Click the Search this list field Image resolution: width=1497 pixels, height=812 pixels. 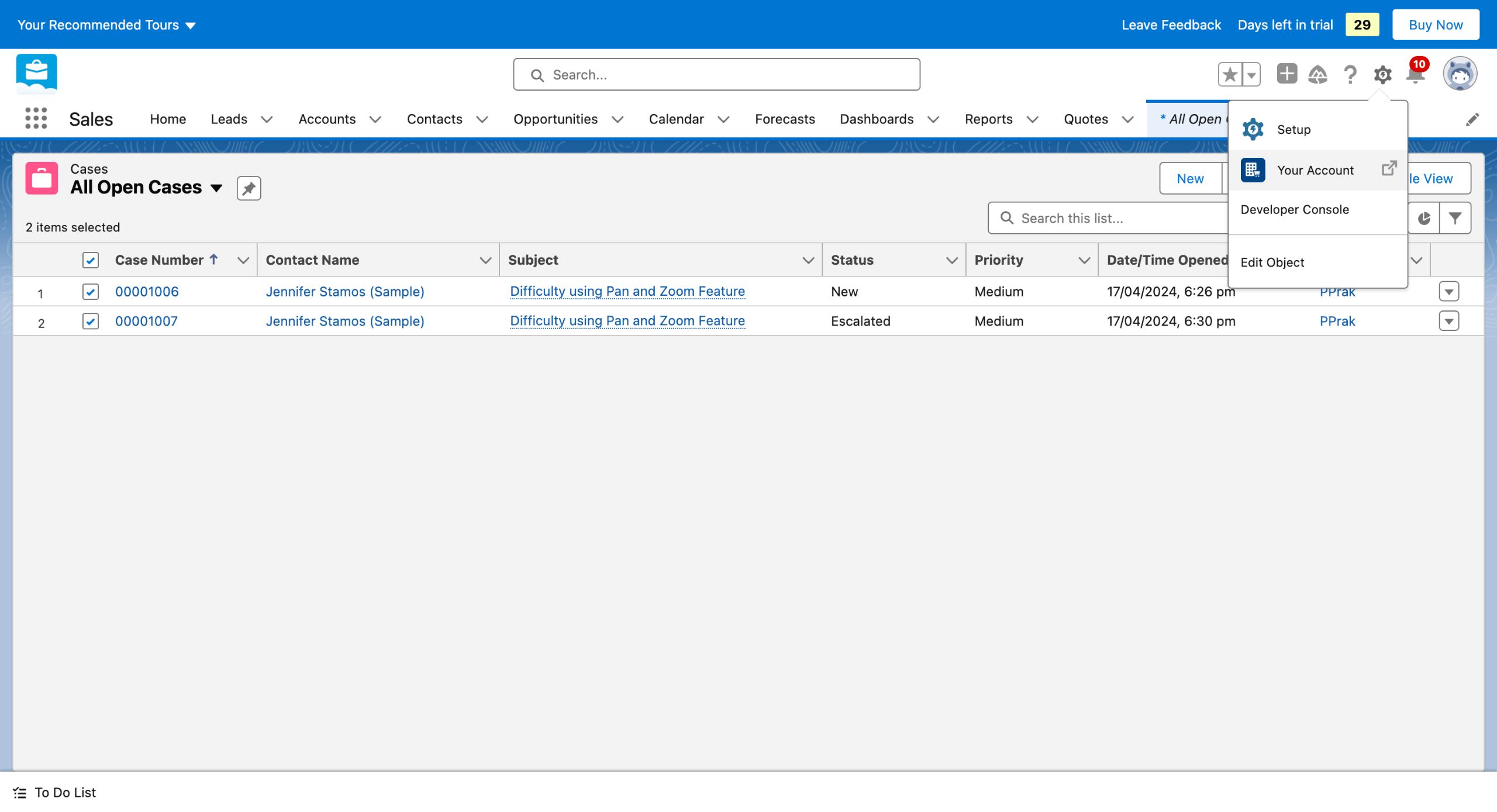coord(1108,218)
